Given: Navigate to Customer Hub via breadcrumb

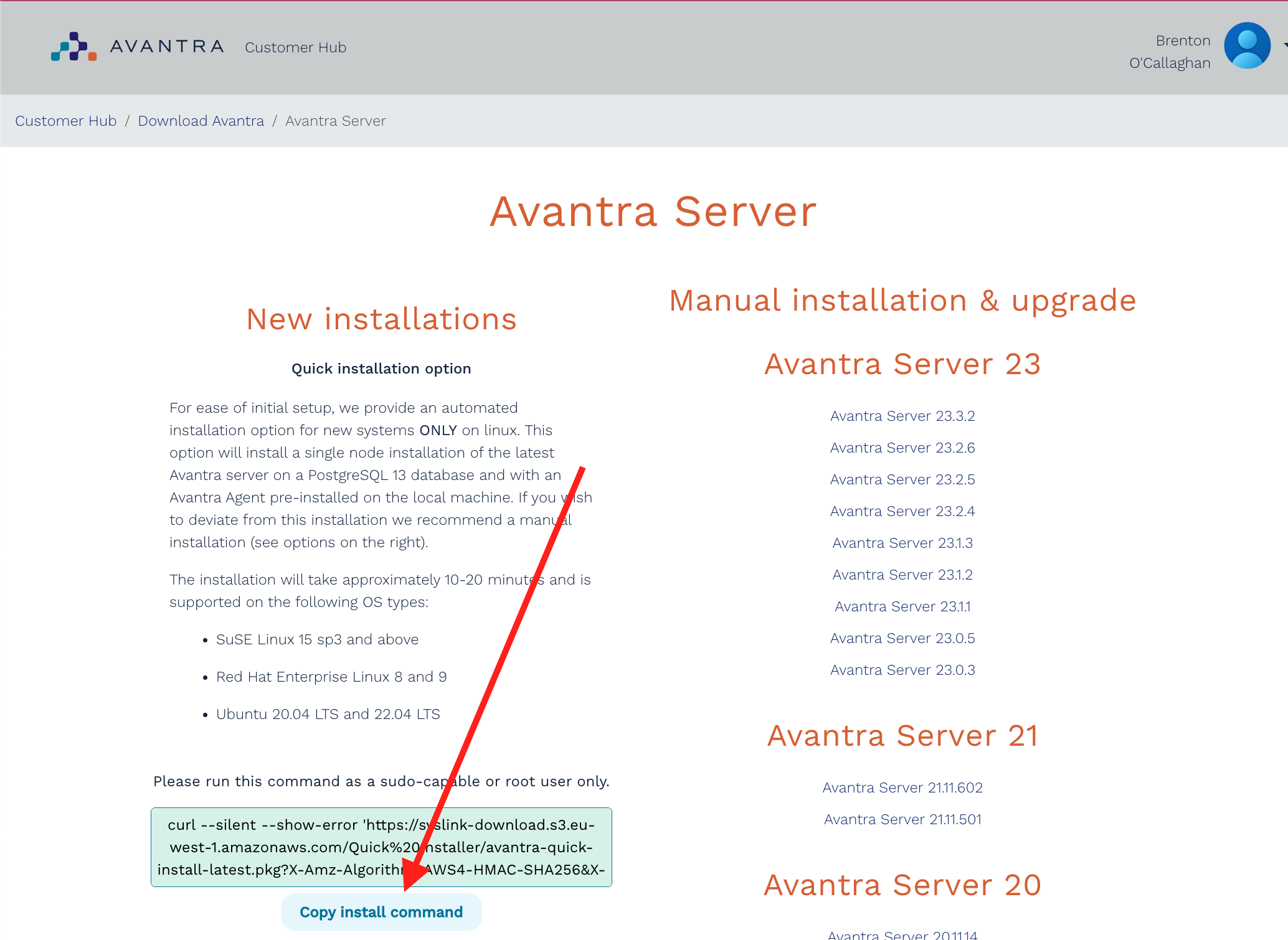Looking at the screenshot, I should [65, 120].
